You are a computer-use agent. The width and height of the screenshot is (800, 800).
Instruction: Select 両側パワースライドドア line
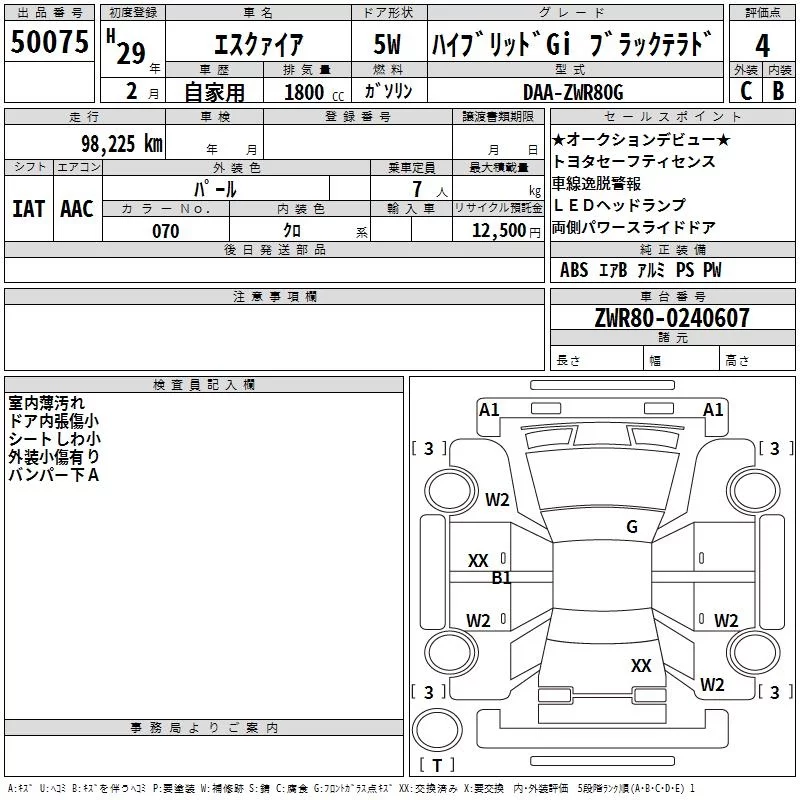(x=634, y=227)
